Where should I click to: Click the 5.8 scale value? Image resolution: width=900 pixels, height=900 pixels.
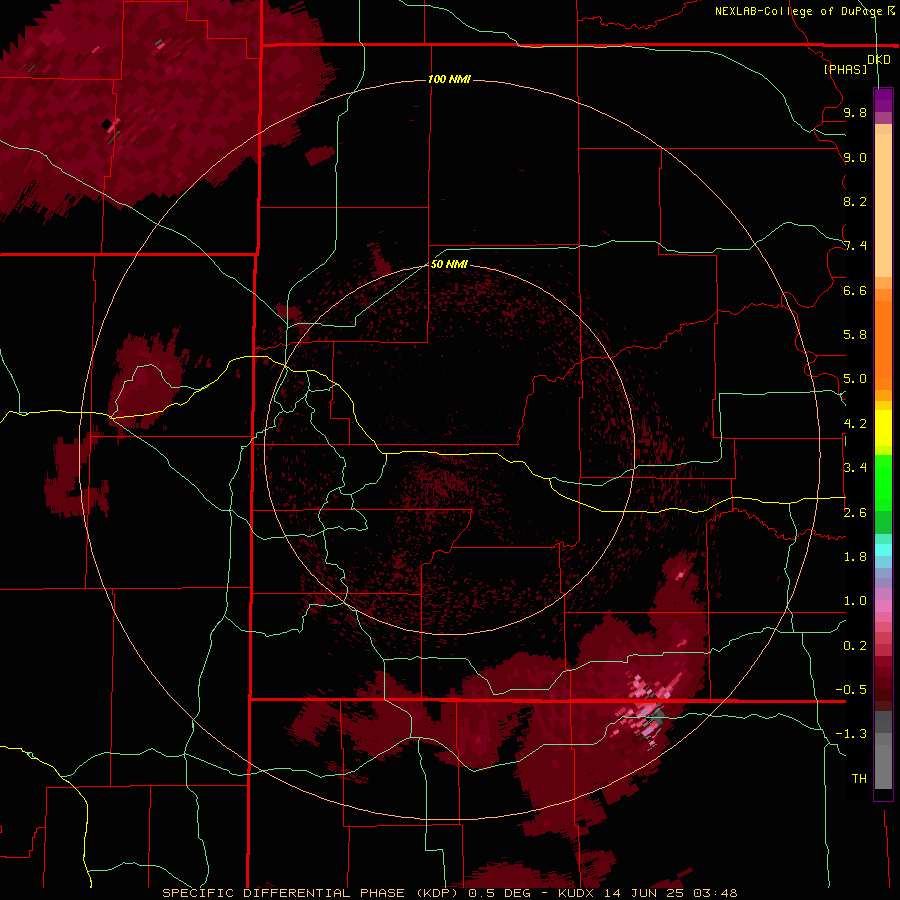855,335
